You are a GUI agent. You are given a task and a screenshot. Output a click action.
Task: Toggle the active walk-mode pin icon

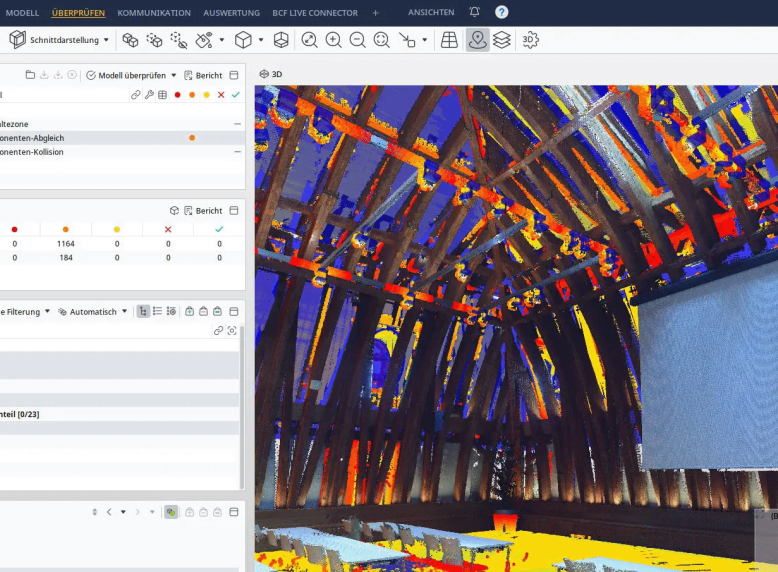pyautogui.click(x=477, y=40)
